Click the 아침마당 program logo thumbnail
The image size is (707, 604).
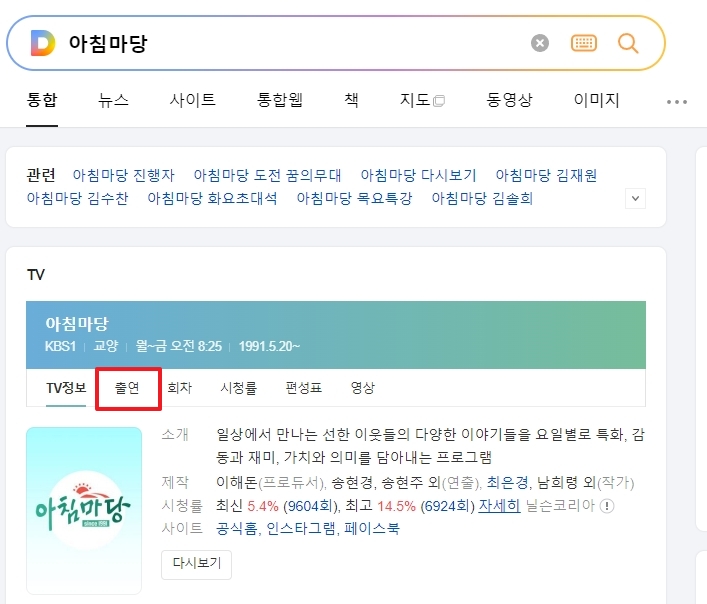point(84,511)
